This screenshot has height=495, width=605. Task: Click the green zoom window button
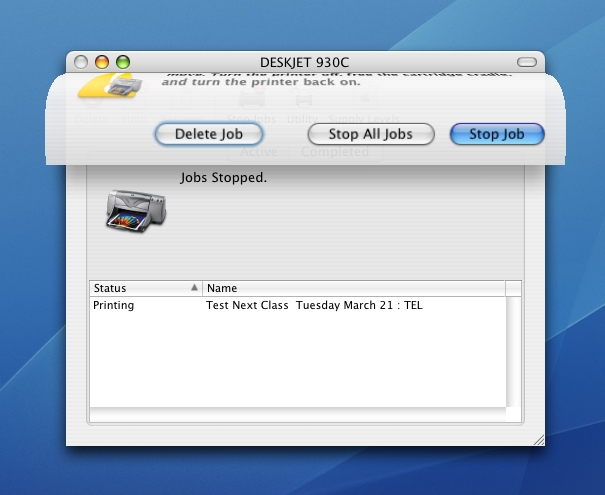[x=123, y=62]
